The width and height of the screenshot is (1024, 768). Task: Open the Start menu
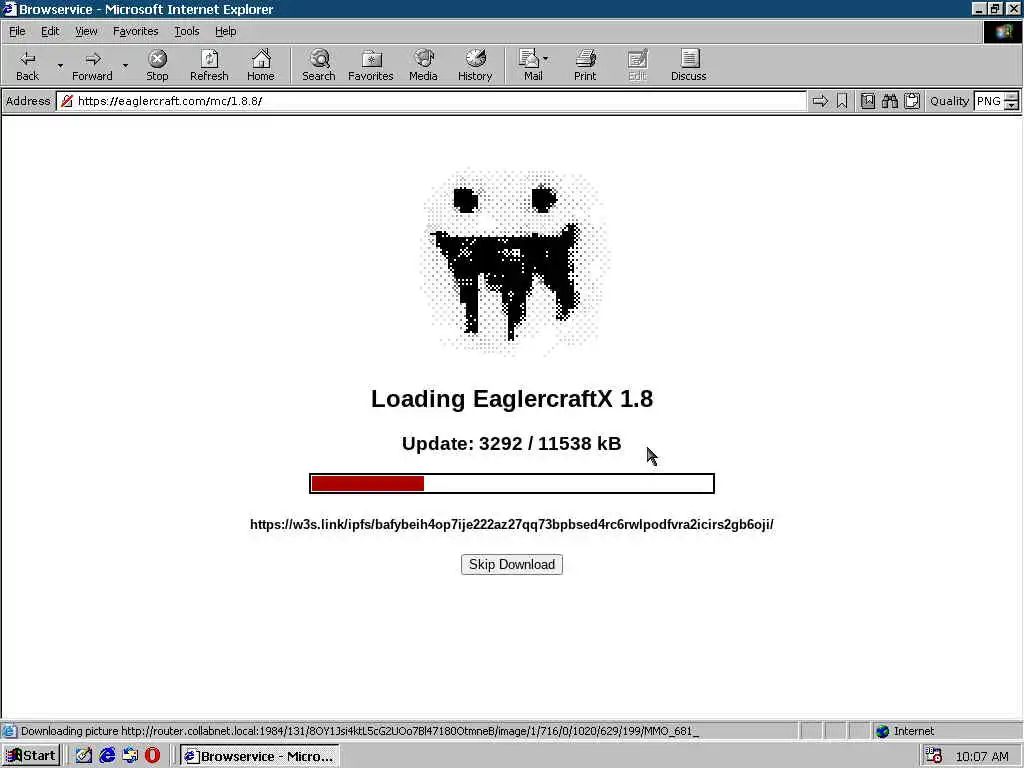tap(31, 756)
